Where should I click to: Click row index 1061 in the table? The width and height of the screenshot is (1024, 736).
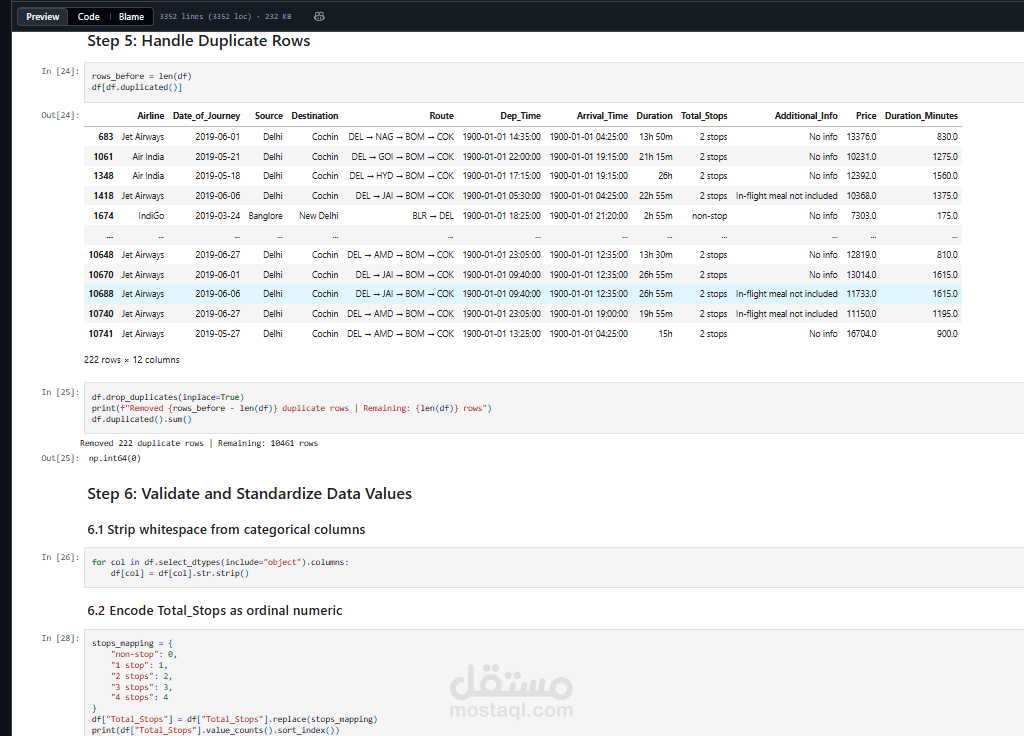click(x=103, y=157)
